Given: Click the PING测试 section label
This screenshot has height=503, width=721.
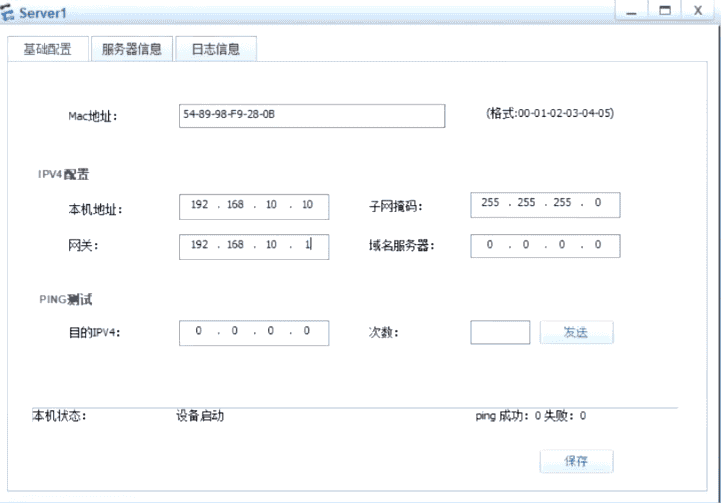Looking at the screenshot, I should coord(66,299).
